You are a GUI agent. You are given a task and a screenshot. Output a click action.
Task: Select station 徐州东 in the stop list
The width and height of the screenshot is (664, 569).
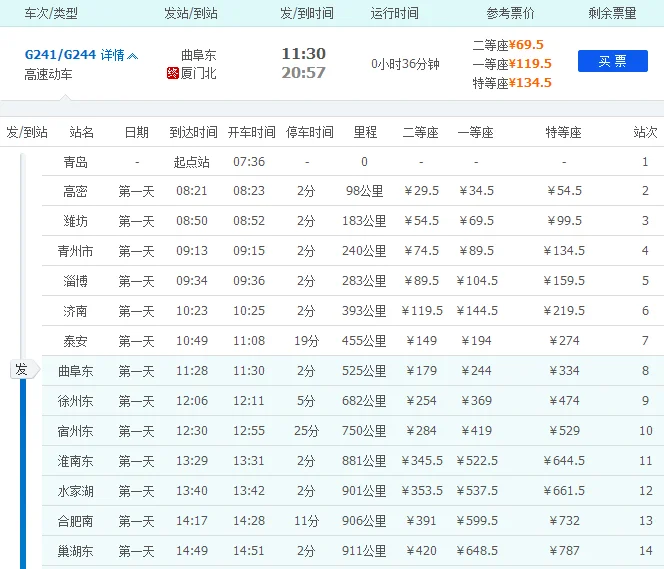pos(75,401)
